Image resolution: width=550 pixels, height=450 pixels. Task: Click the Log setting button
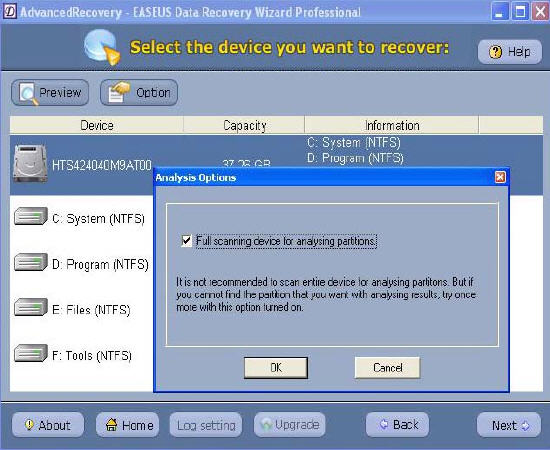coord(206,425)
